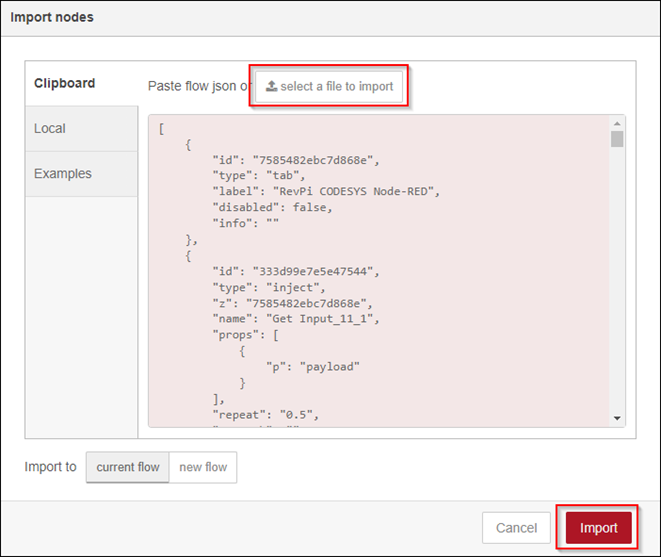Choose the 'new flow' import option

click(x=203, y=467)
